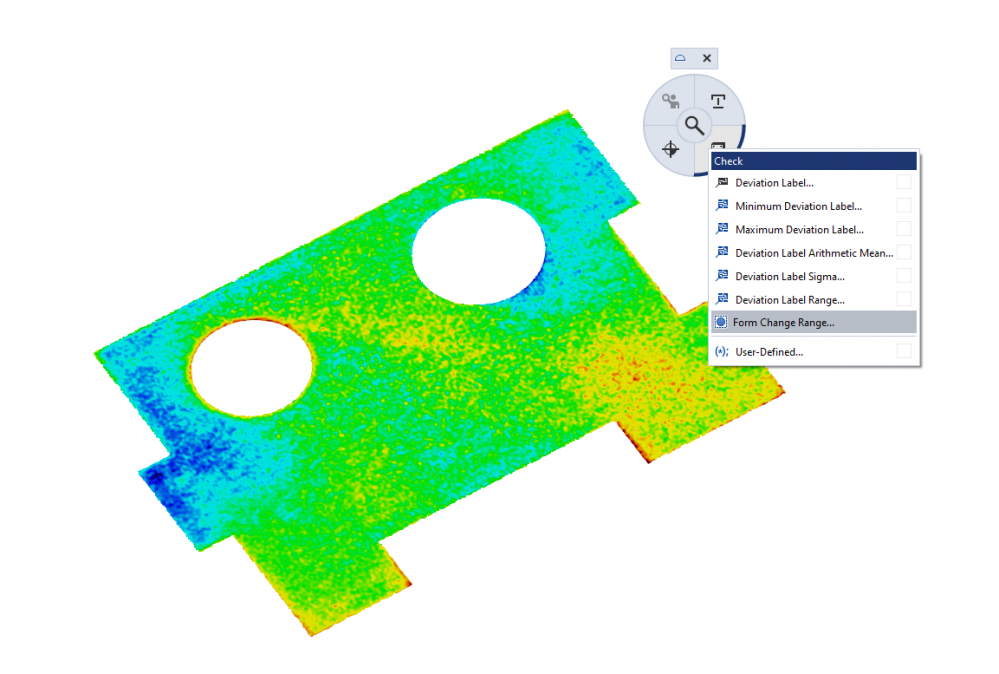Click the magnifier icon in radial menu center

click(694, 125)
